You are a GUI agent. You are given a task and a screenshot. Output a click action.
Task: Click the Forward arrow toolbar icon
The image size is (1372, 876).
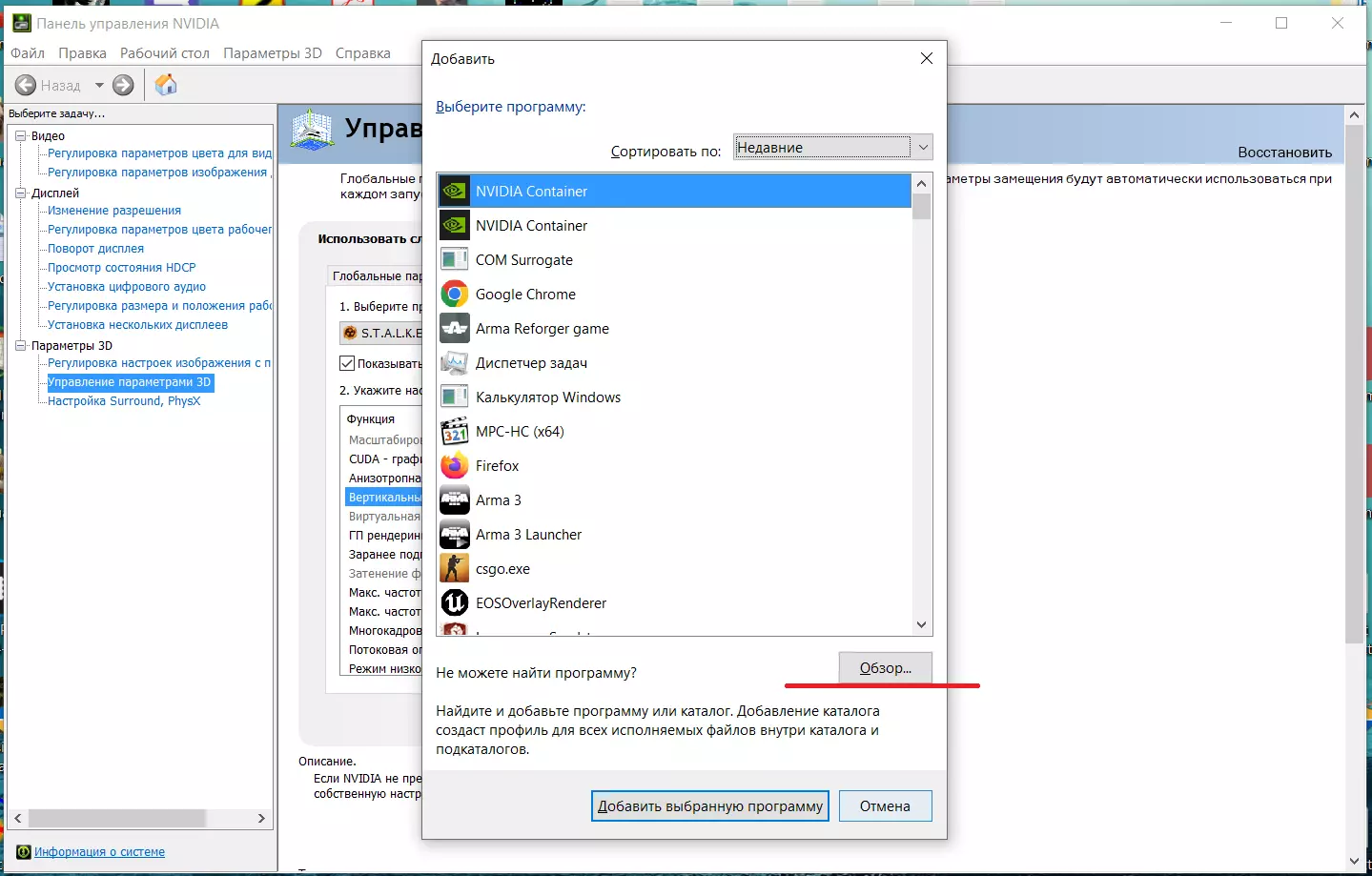[x=123, y=86]
